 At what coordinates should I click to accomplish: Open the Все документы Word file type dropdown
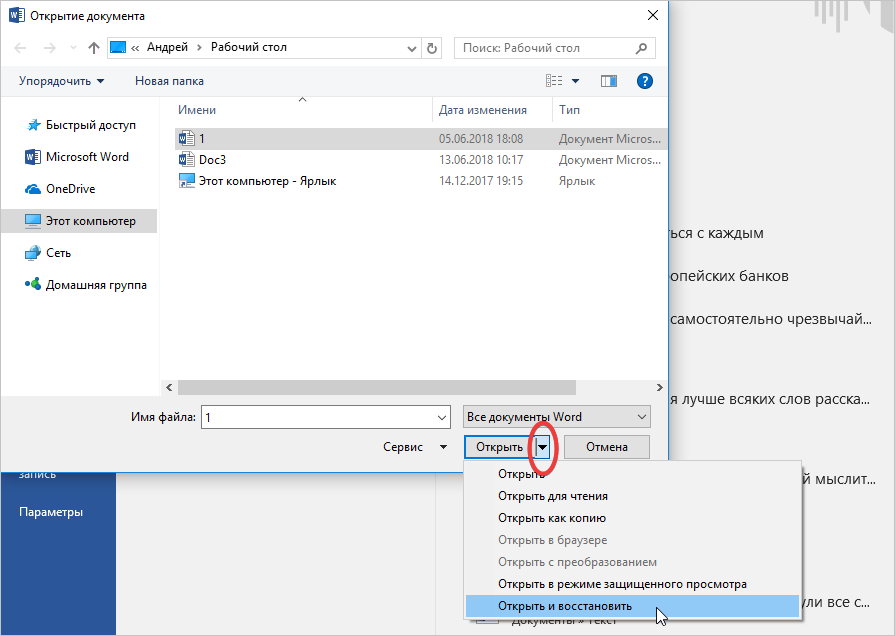click(556, 417)
